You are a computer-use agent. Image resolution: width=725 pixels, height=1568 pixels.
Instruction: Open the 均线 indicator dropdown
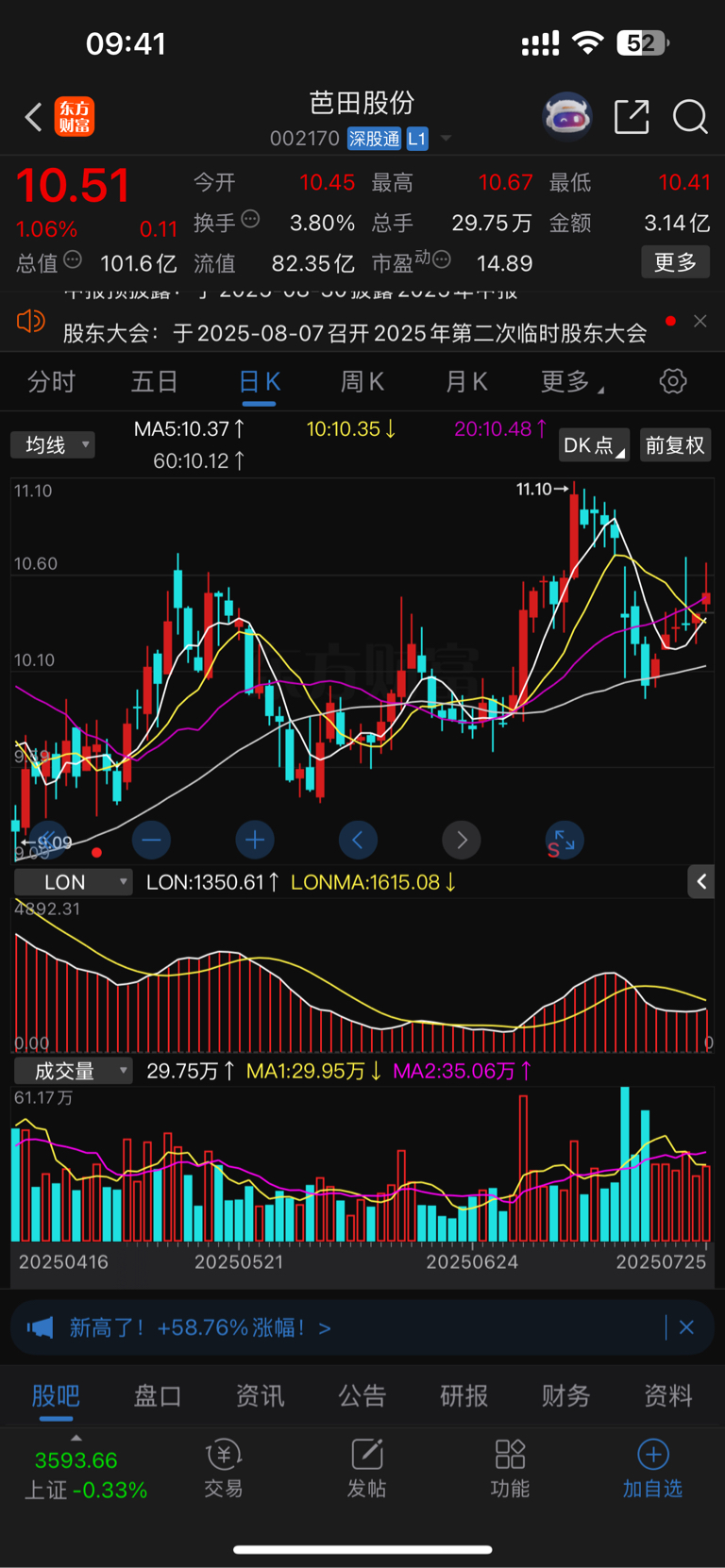pos(53,444)
